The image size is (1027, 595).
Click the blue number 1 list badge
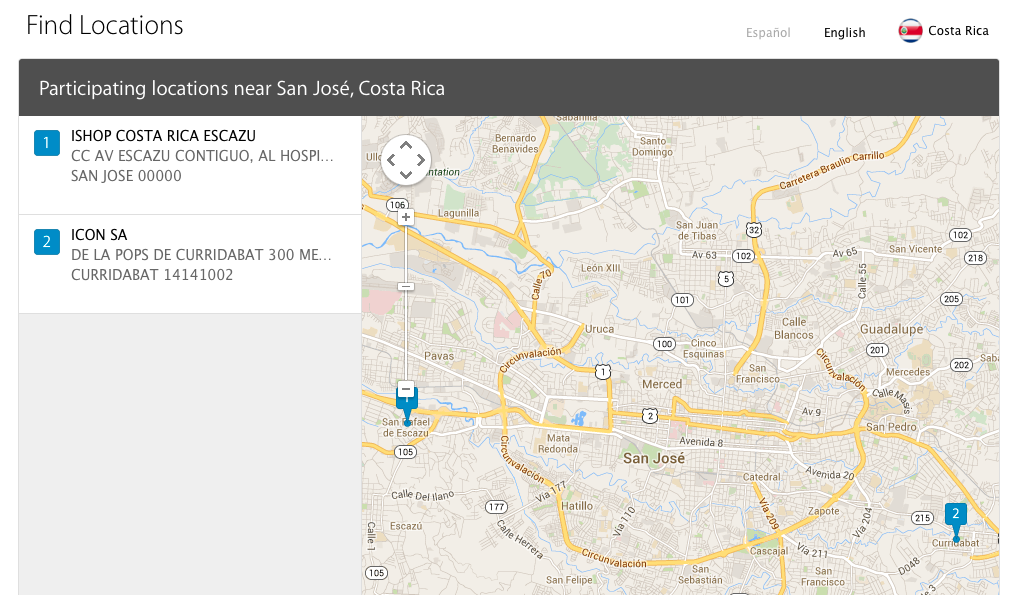47,143
